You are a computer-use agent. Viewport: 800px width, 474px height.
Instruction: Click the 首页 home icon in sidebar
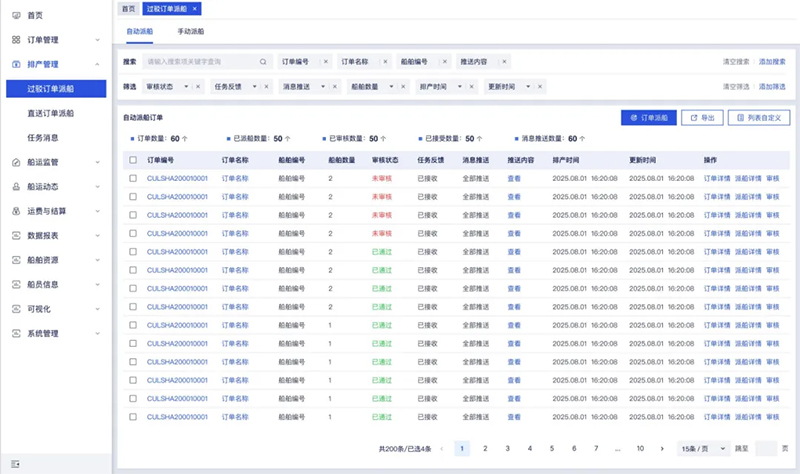click(16, 15)
